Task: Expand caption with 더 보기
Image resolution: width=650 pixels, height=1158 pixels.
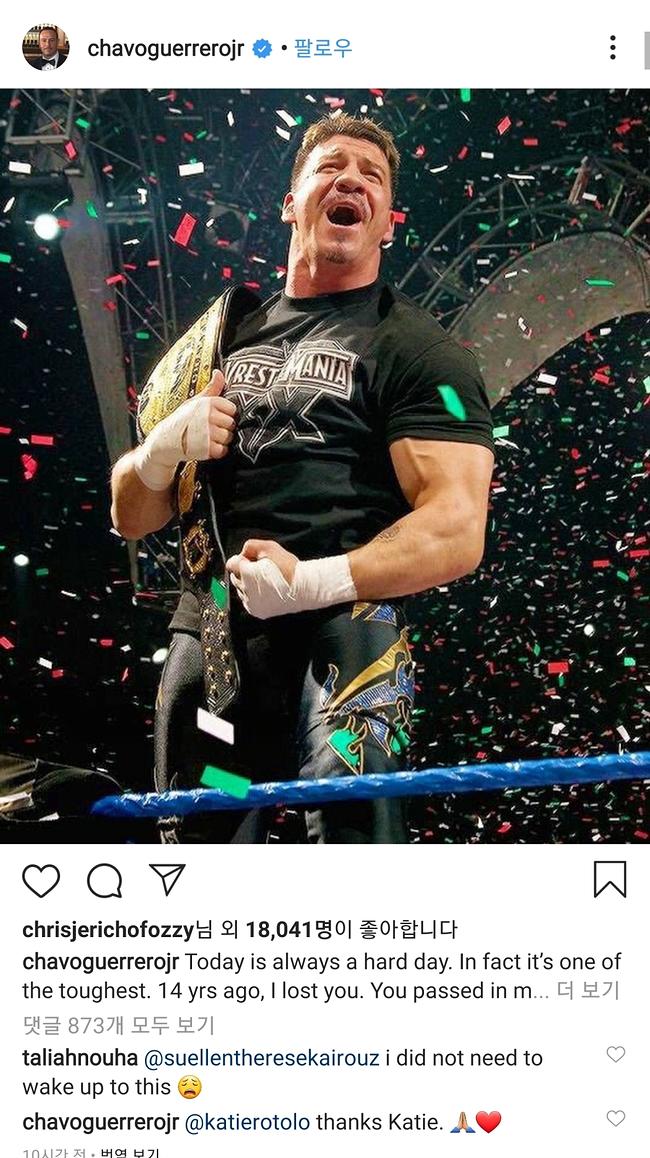Action: 587,990
